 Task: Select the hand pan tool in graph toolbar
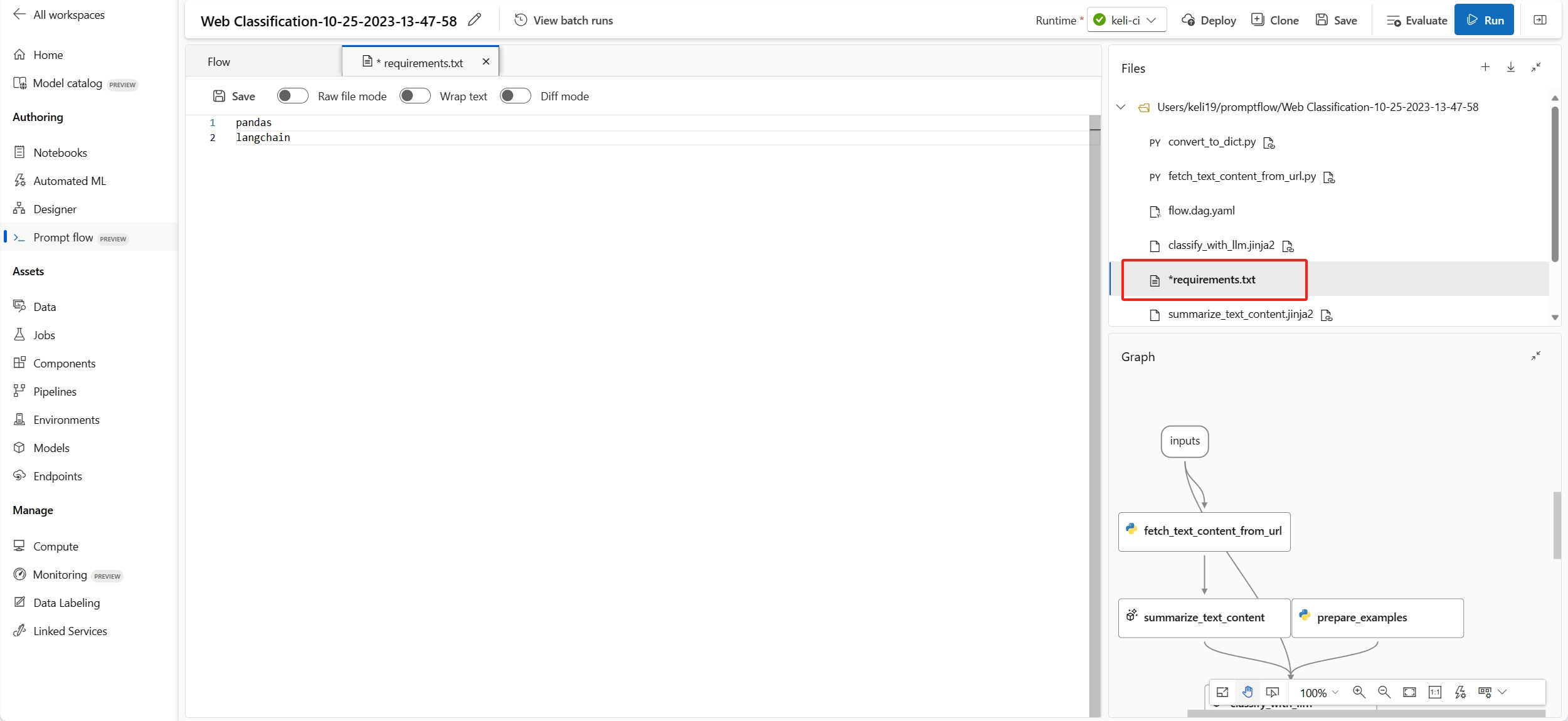coord(1248,692)
